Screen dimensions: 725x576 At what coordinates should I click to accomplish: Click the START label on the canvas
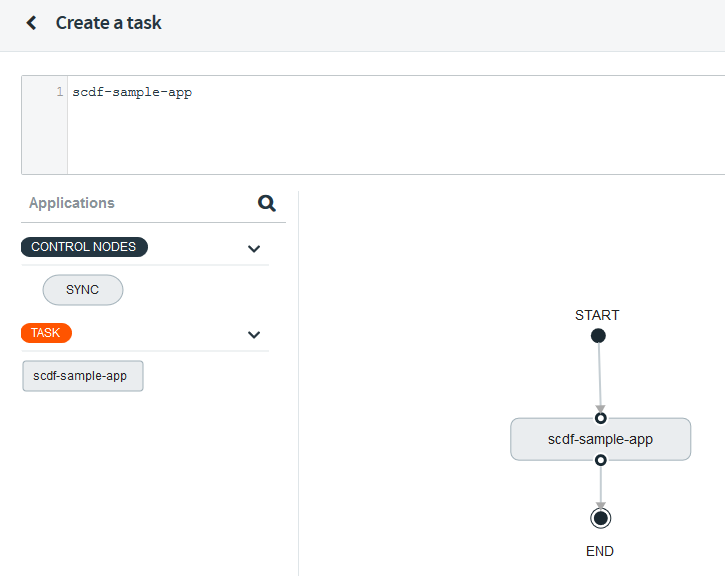597,315
